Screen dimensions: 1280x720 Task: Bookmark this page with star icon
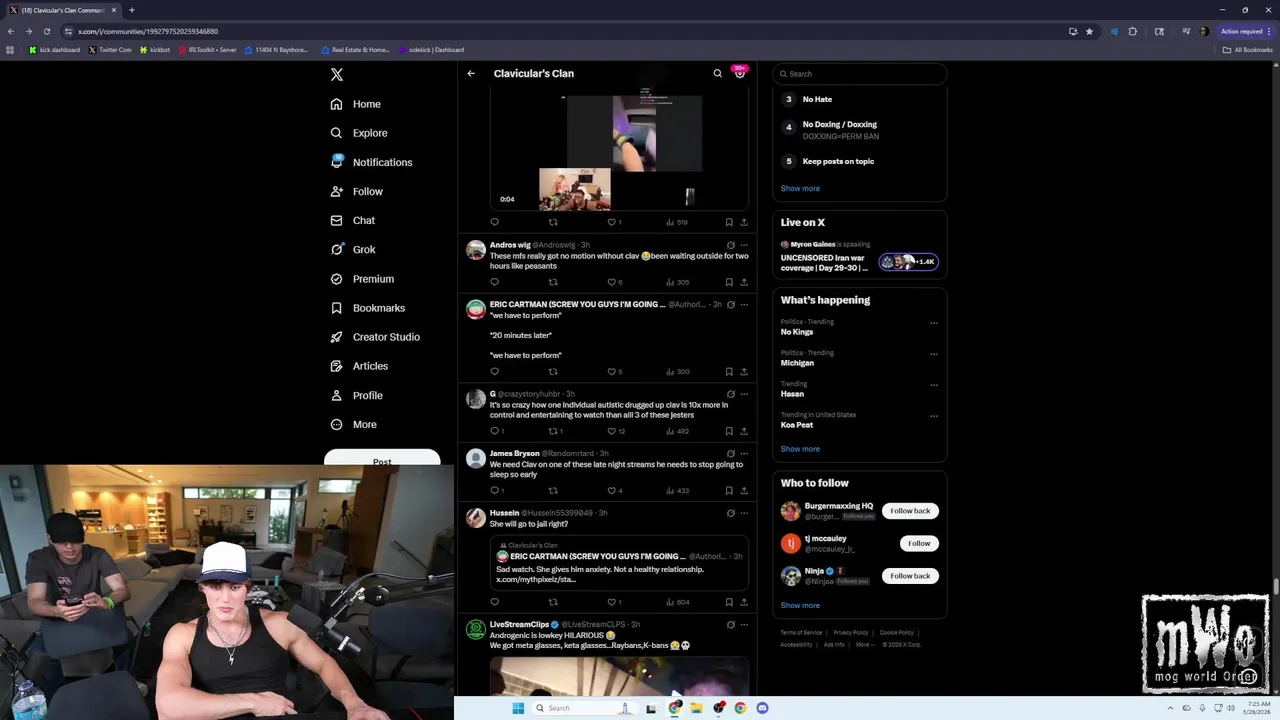(1089, 31)
